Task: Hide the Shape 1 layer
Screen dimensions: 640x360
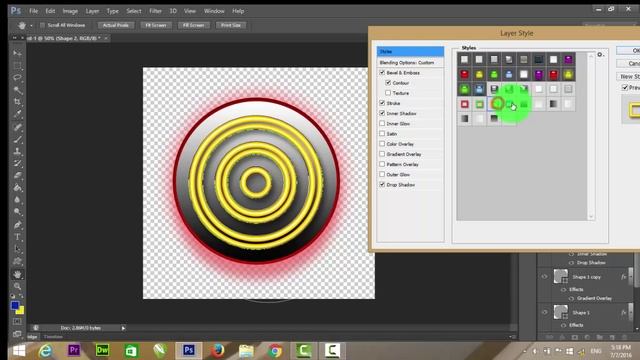Action: coord(544,312)
